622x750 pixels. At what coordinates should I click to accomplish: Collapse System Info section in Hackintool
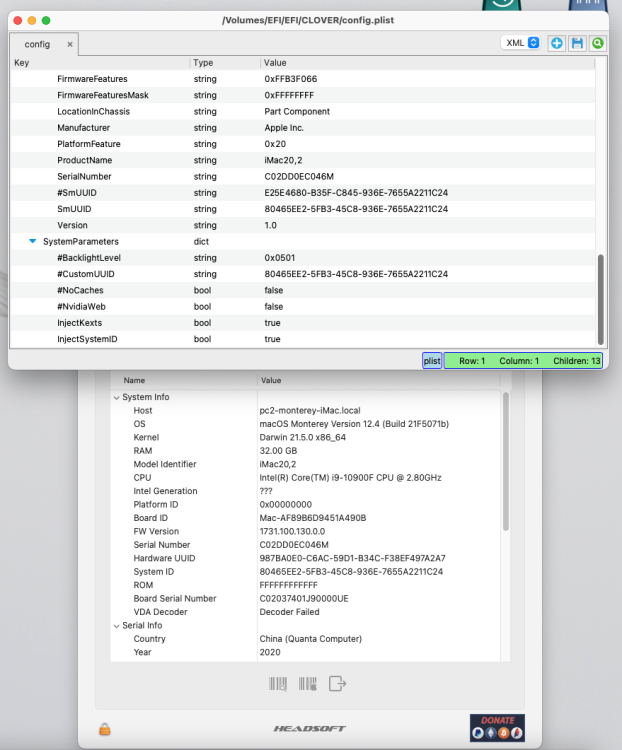click(116, 397)
